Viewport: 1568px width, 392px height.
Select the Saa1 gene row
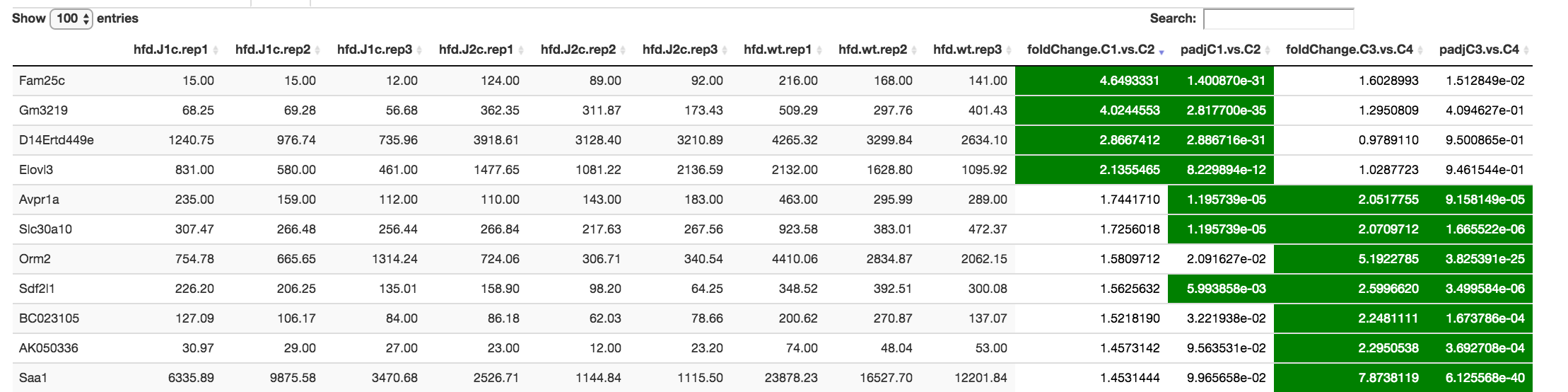click(x=772, y=378)
